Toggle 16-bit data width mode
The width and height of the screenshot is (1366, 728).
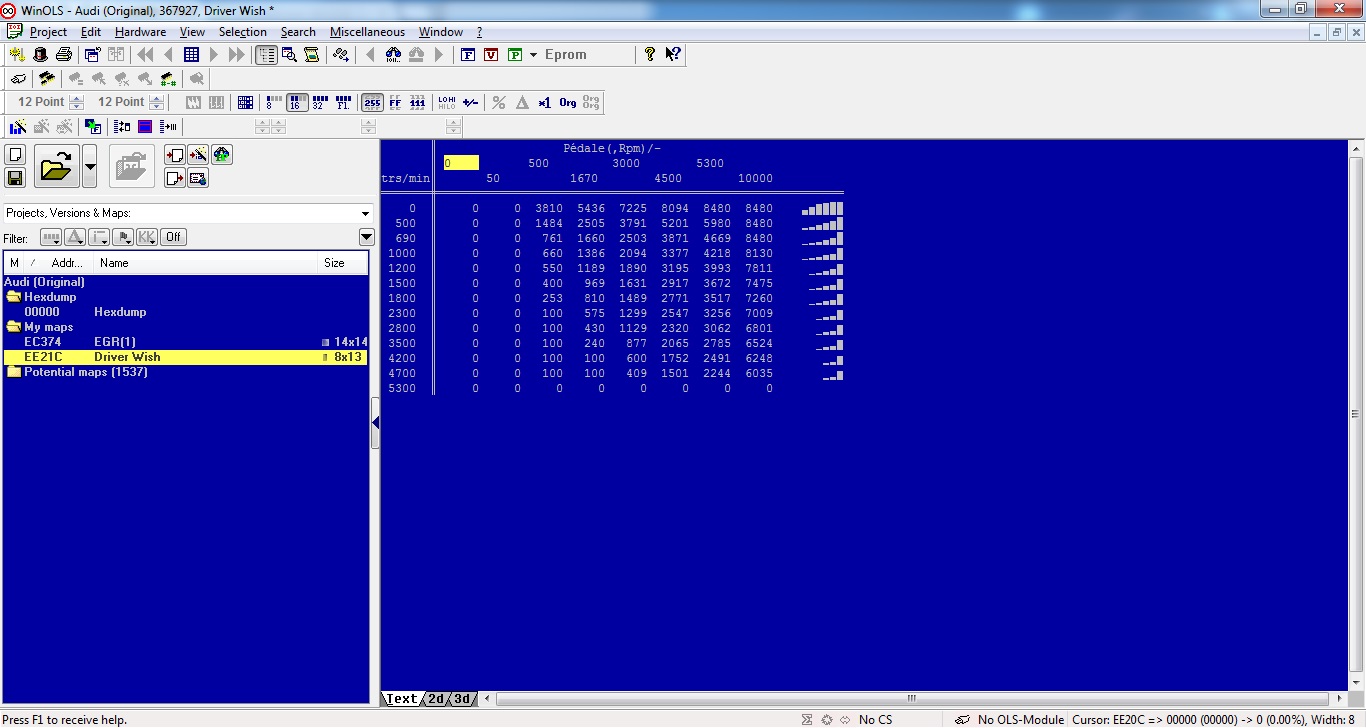(297, 102)
